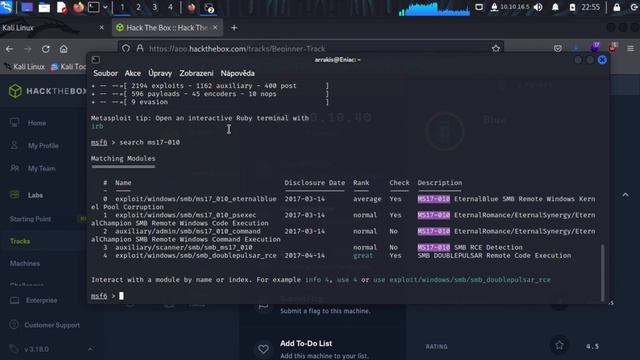Open Soubor menu in terminal
Viewport: 640px width, 360px height.
pyautogui.click(x=105, y=73)
